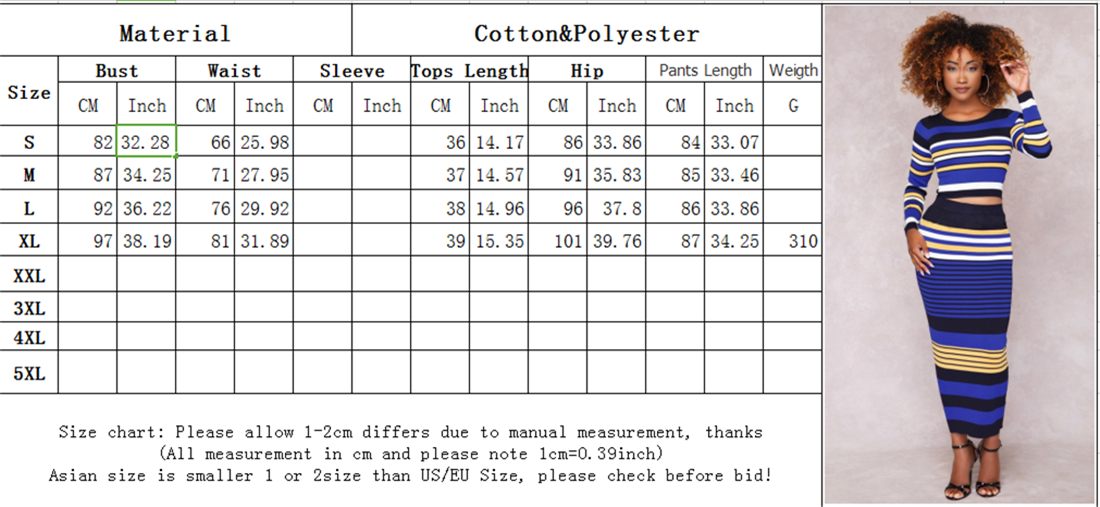Select the 25.98 waist inch cell
This screenshot has width=1100, height=507.
click(264, 141)
